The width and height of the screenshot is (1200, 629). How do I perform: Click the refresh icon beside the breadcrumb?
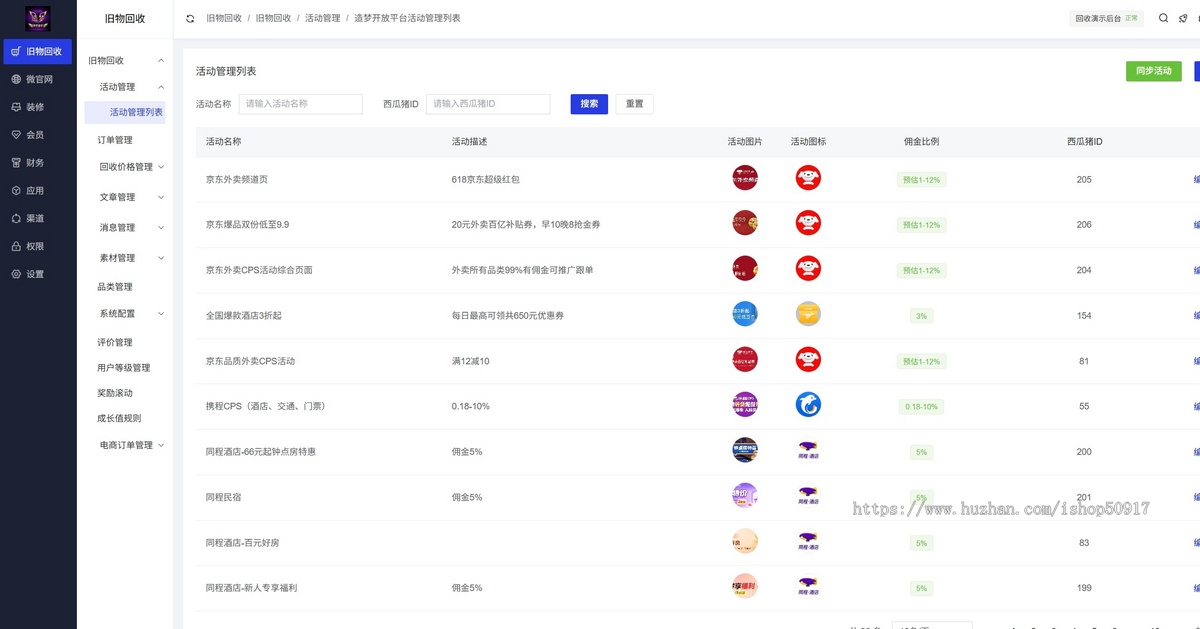pos(190,19)
